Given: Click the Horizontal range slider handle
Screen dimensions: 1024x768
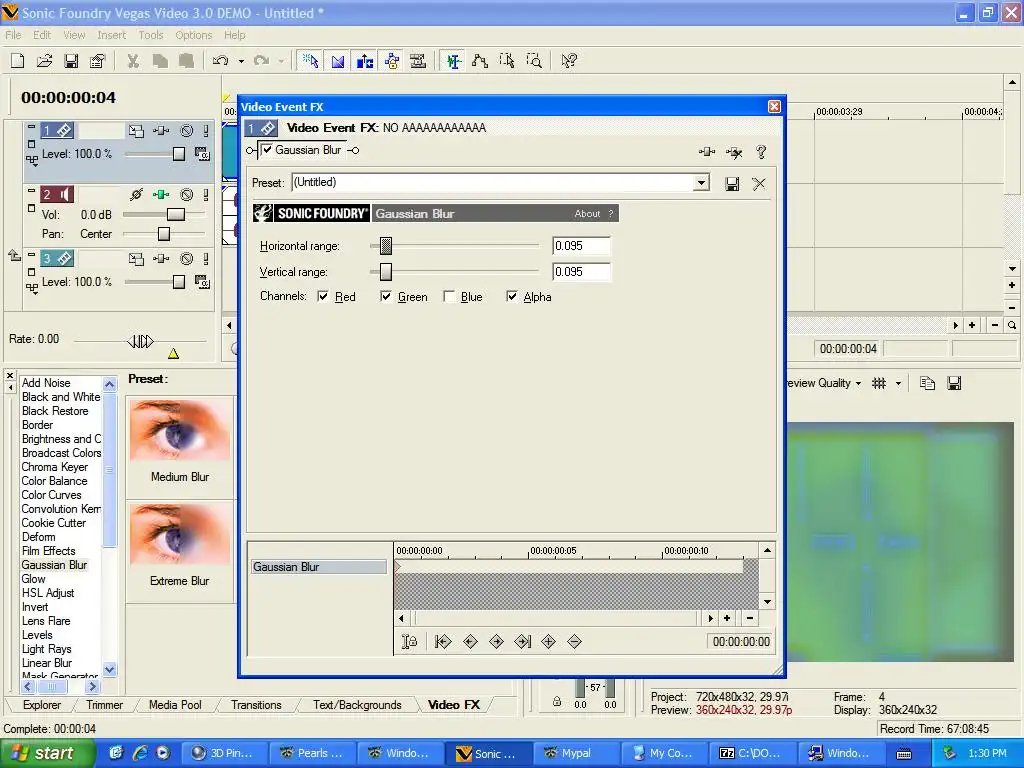Looking at the screenshot, I should [386, 246].
